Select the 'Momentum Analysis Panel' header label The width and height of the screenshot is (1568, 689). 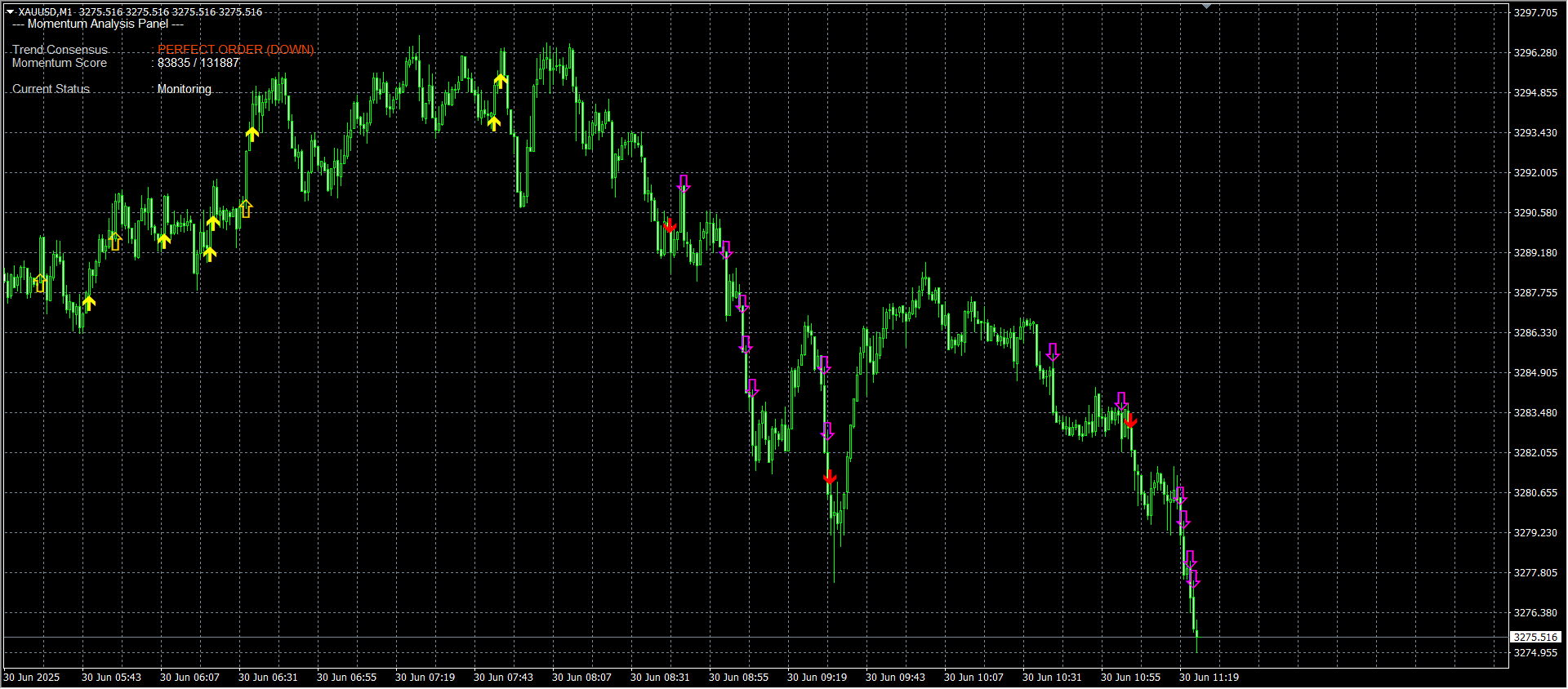98,24
